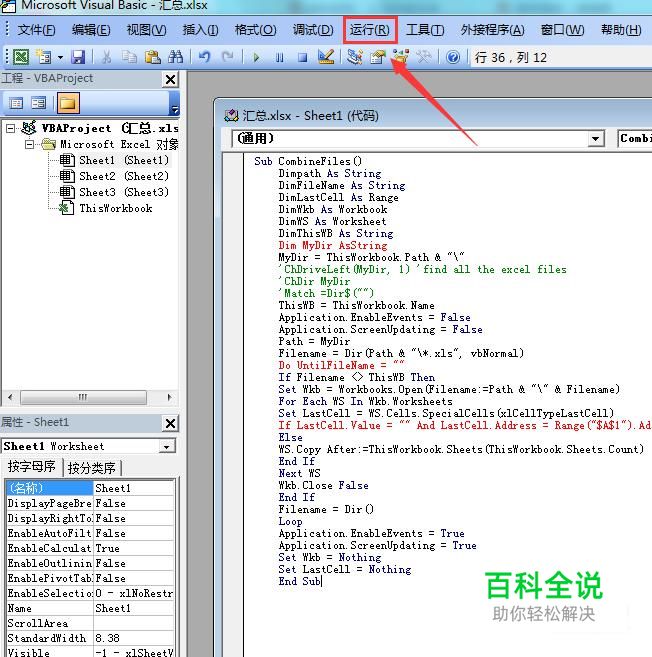Viewport: 652px width, 657px height.
Task: Click the project panel scroll right arrow
Action: pyautogui.click(x=169, y=397)
